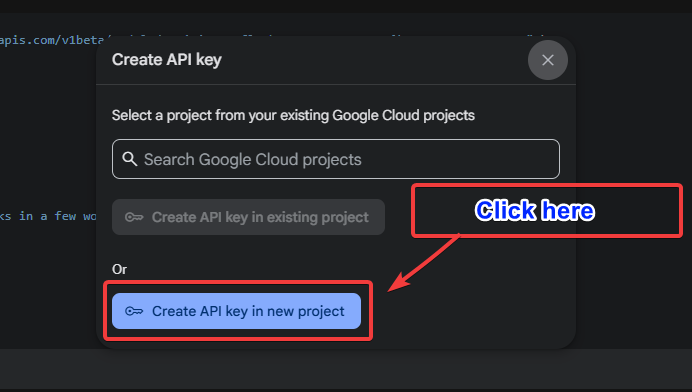Click the apis.com/v1beta URL text behind dialog

52,40
